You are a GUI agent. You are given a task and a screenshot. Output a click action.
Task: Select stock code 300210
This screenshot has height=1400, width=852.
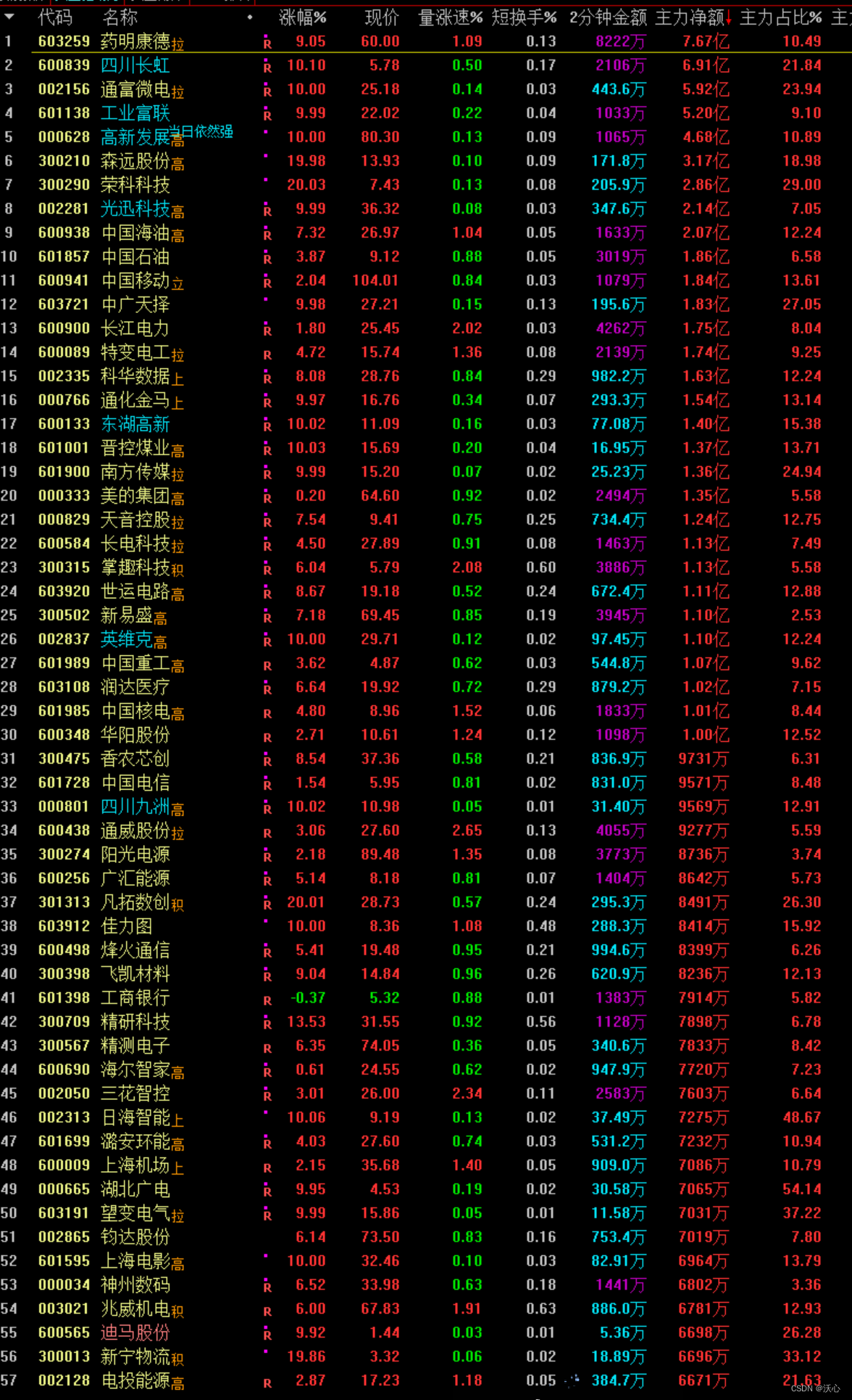coord(64,161)
